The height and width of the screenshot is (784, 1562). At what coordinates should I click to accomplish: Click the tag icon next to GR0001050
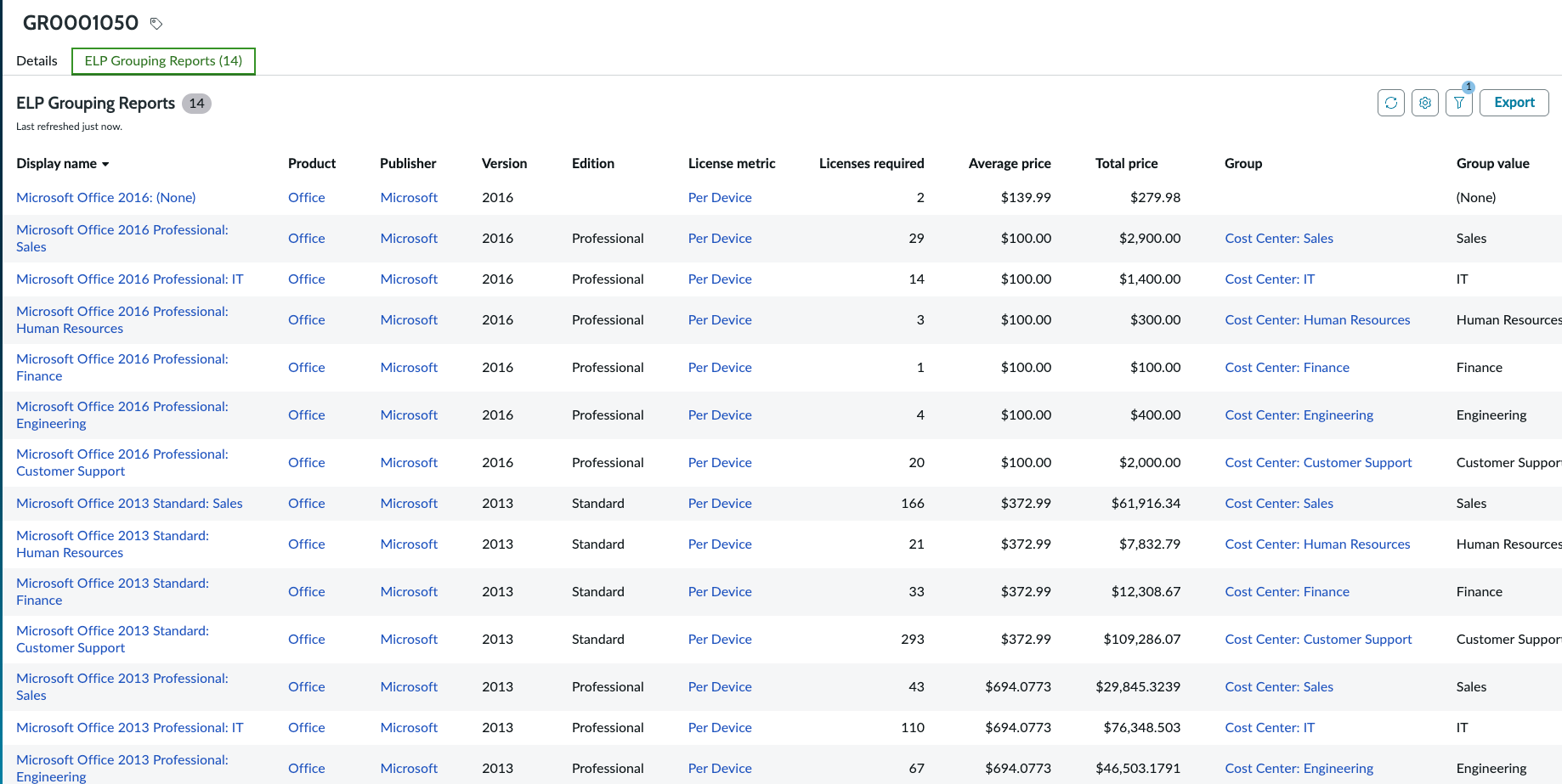coord(156,24)
